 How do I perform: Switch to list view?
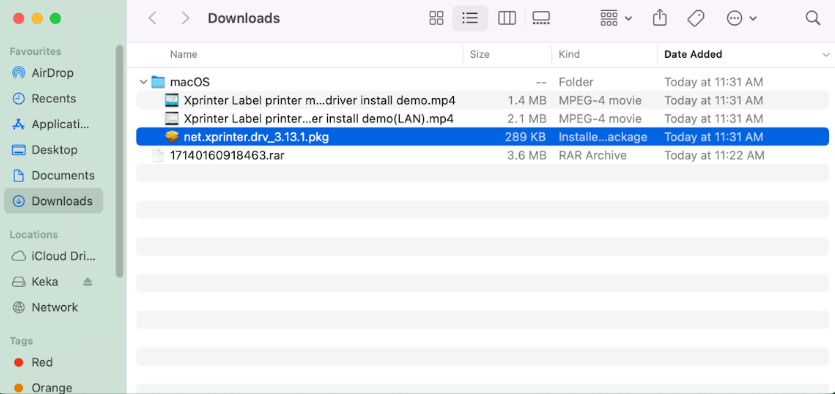[x=470, y=19]
